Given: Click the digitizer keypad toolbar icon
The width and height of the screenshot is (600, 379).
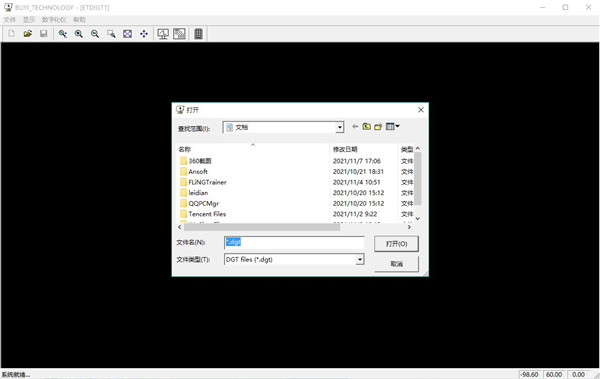Looking at the screenshot, I should [198, 34].
